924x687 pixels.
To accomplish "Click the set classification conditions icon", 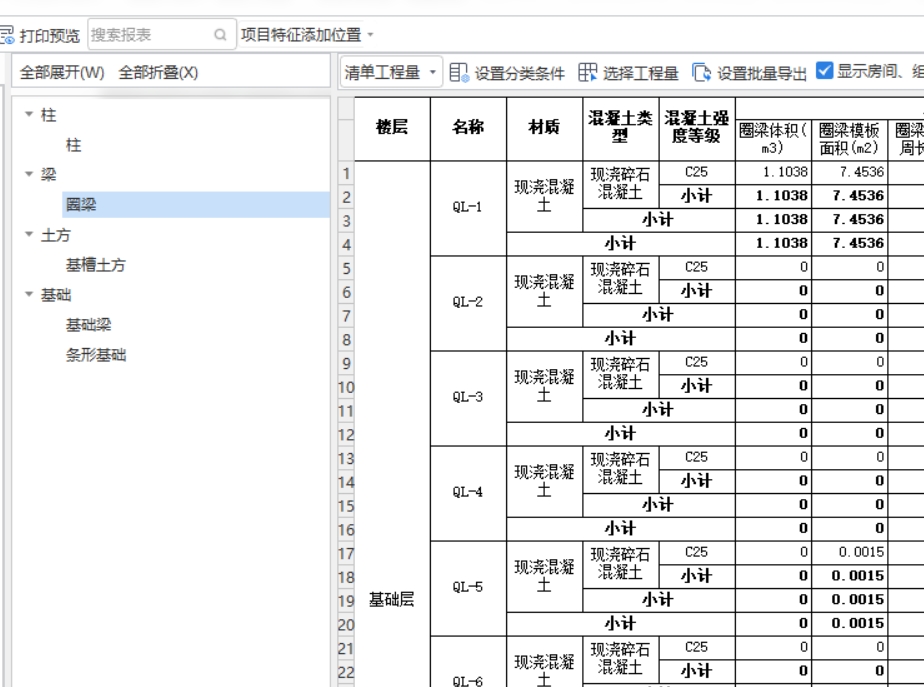I will click(459, 72).
